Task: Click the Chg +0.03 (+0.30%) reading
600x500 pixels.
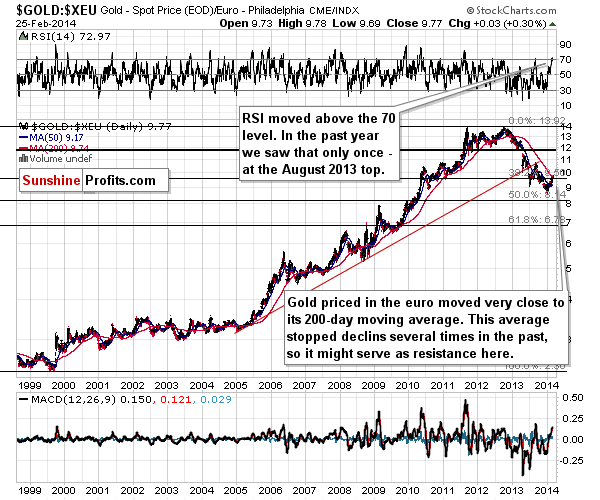Action: pos(497,24)
